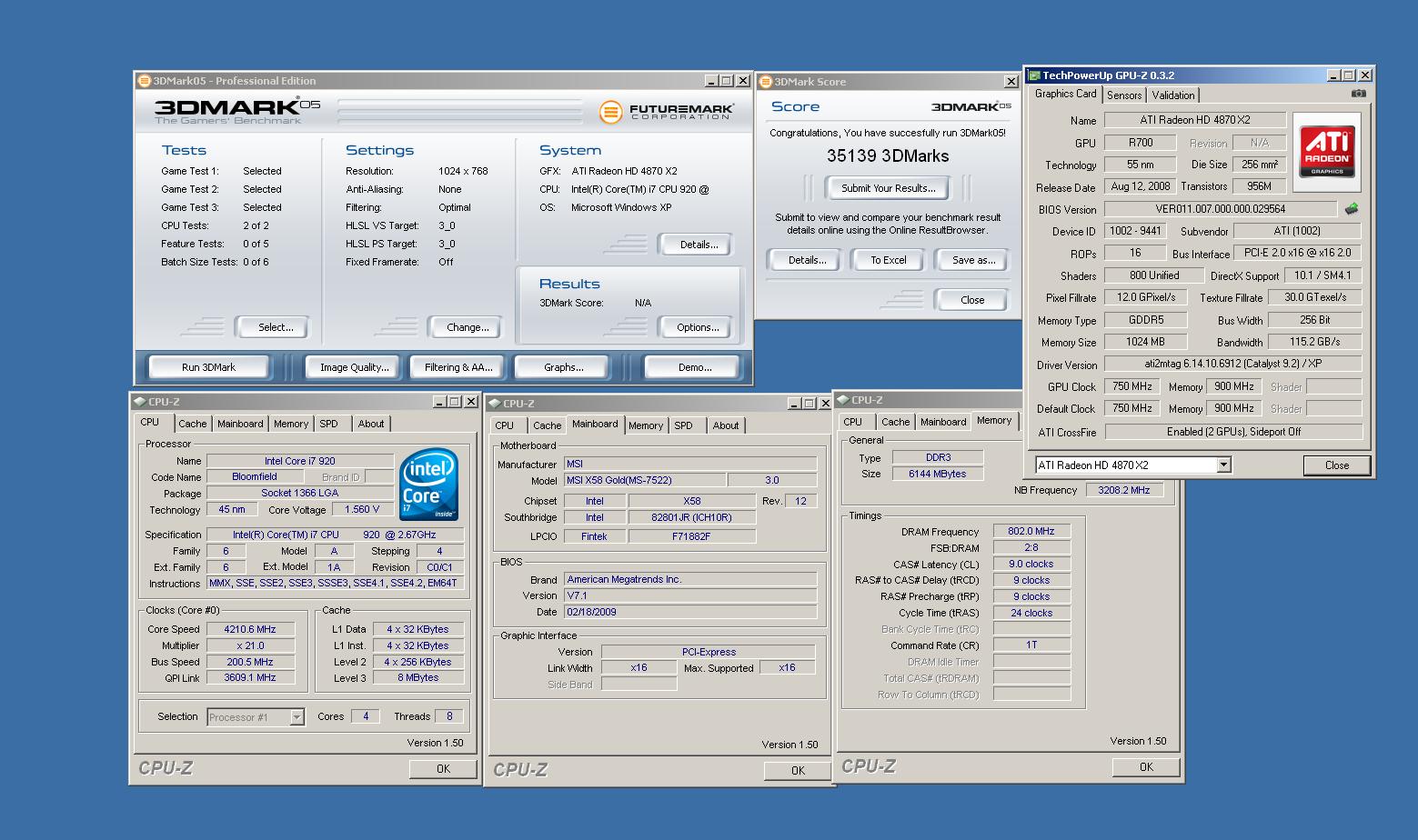Screen dimensions: 1418x840
Task: Click Select button under Tests
Action: pos(272,327)
